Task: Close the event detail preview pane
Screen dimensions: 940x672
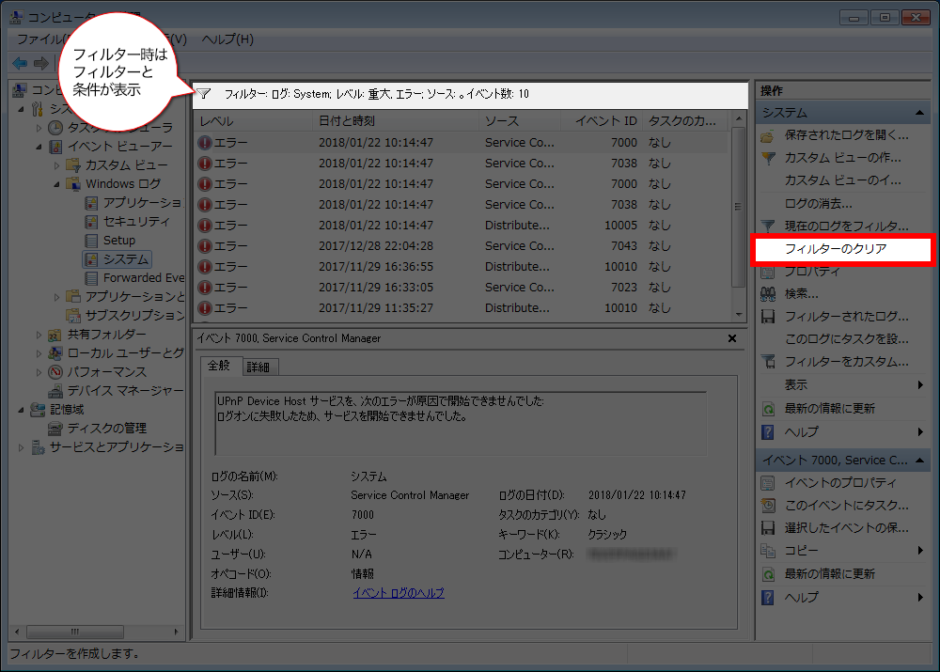Action: [x=732, y=339]
